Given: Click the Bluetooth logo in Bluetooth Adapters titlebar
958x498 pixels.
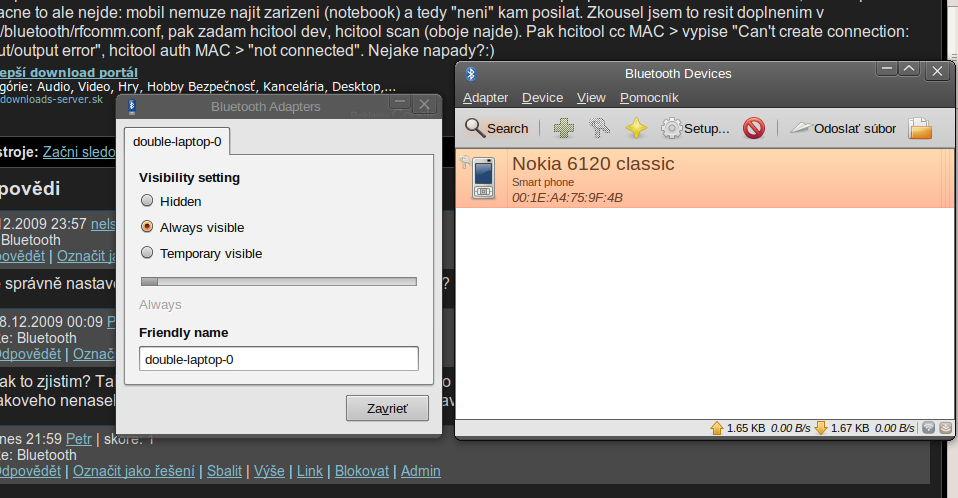Looking at the screenshot, I should [x=131, y=107].
